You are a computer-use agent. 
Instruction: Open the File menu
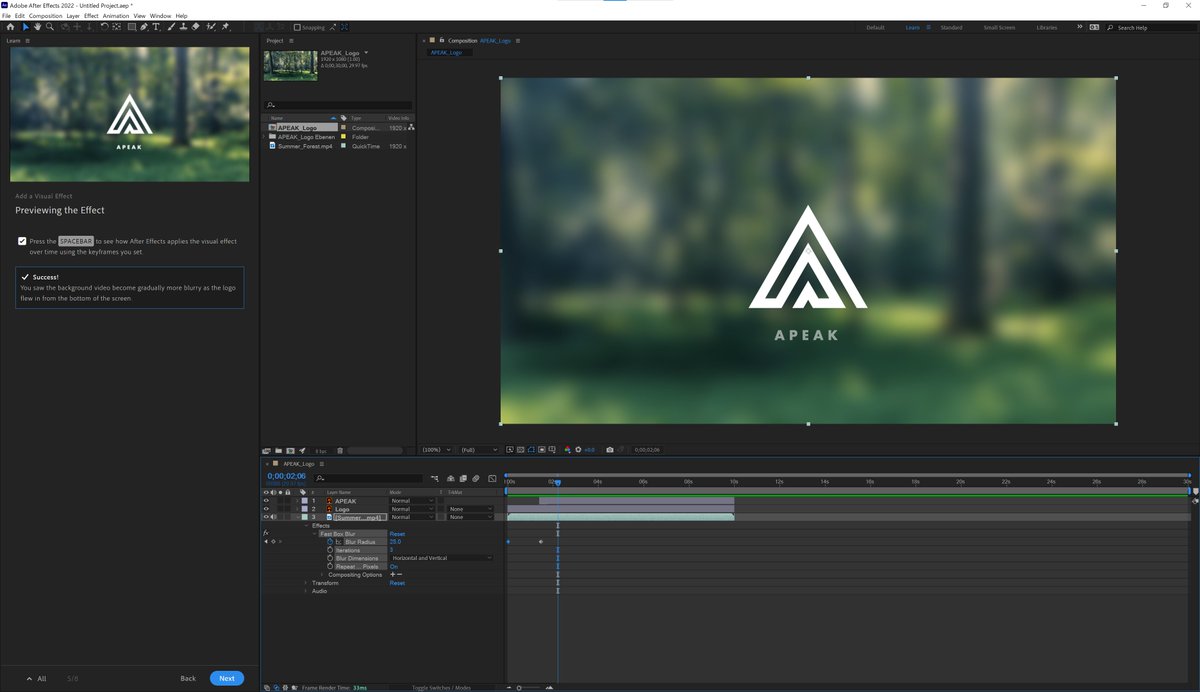(6, 16)
